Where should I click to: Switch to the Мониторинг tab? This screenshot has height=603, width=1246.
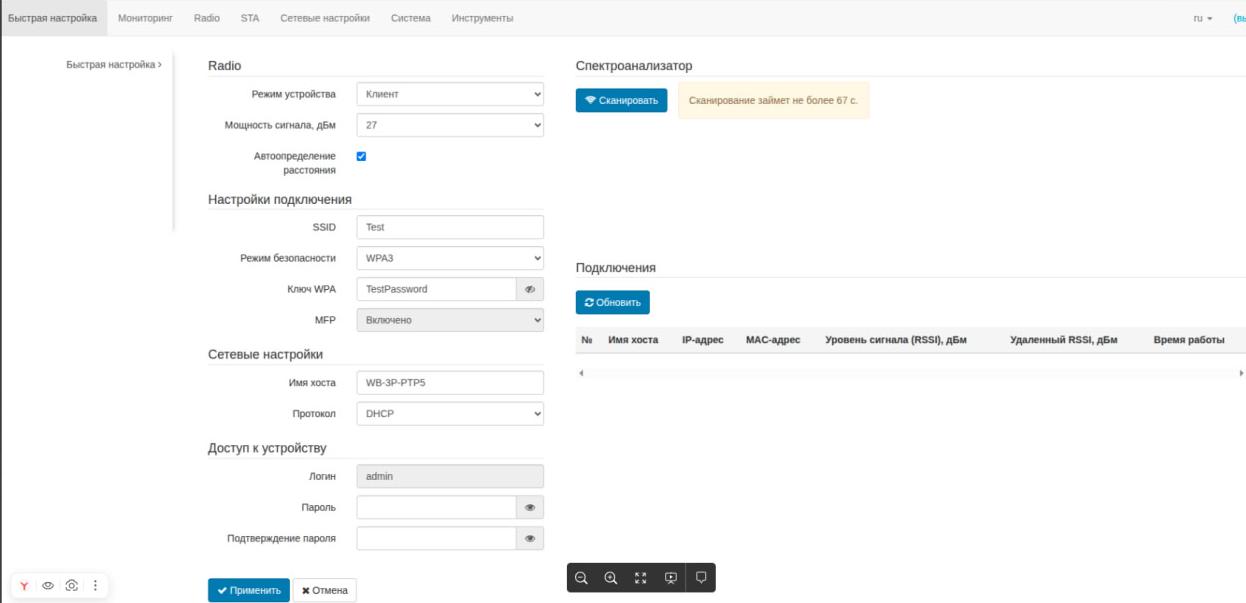click(145, 18)
